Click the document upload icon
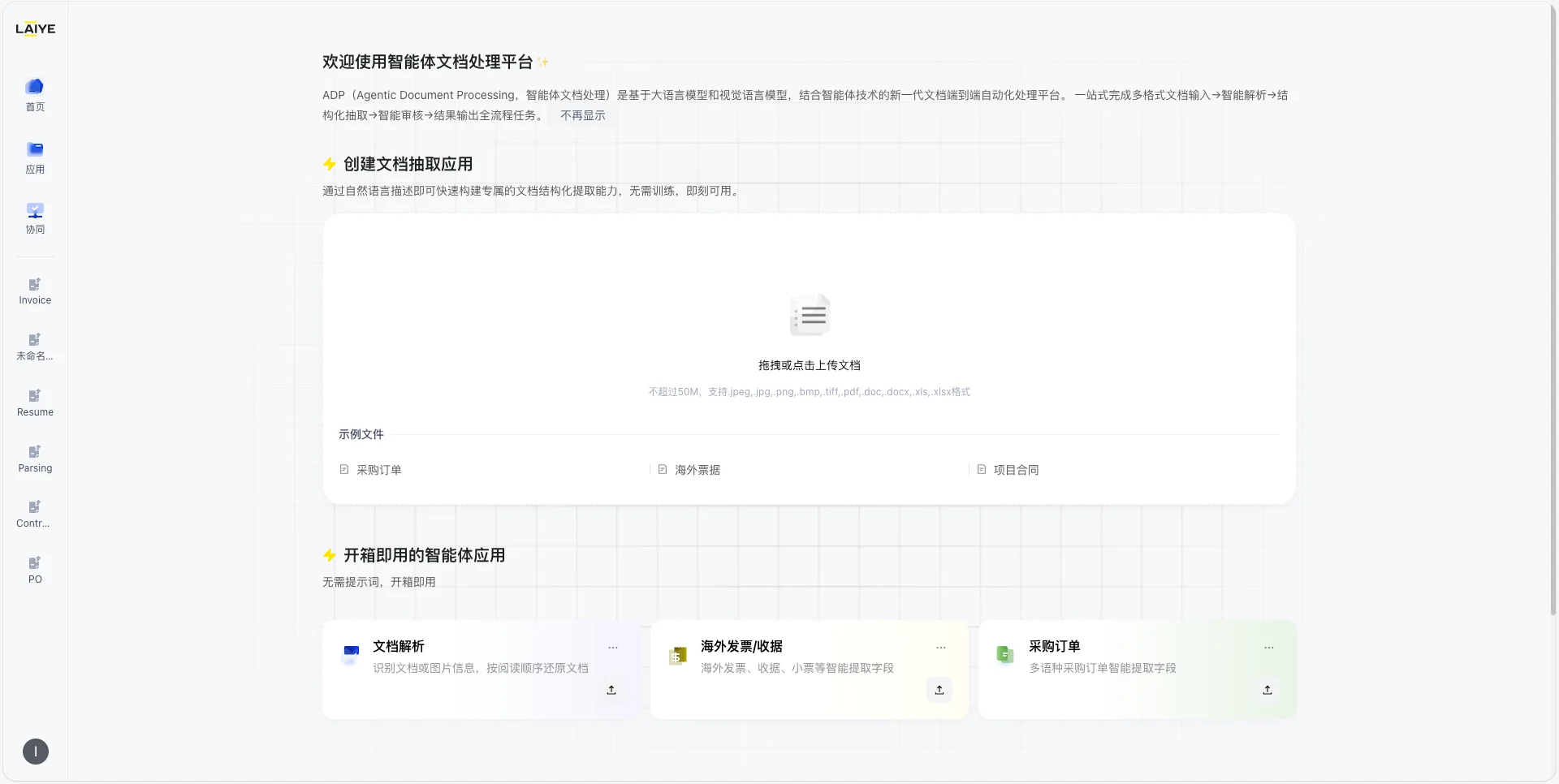 [x=810, y=315]
